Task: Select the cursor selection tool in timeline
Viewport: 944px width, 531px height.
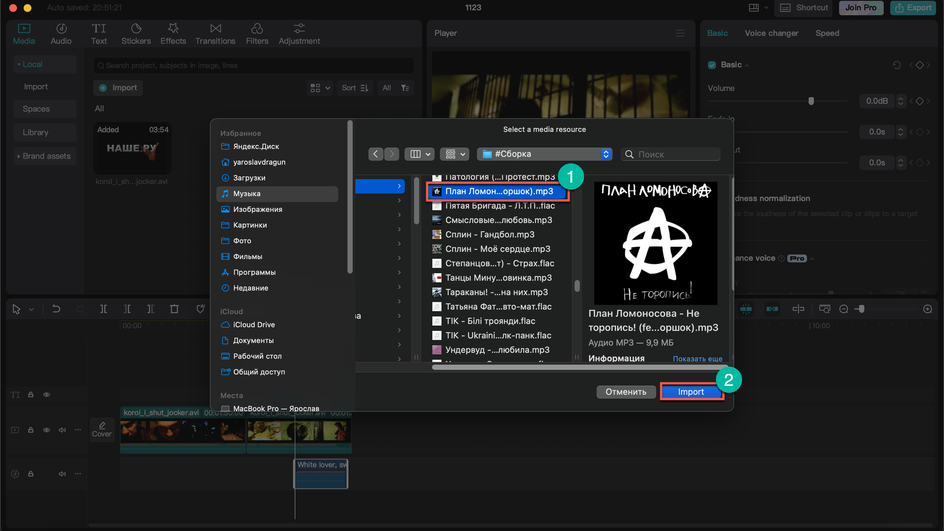Action: 16,309
